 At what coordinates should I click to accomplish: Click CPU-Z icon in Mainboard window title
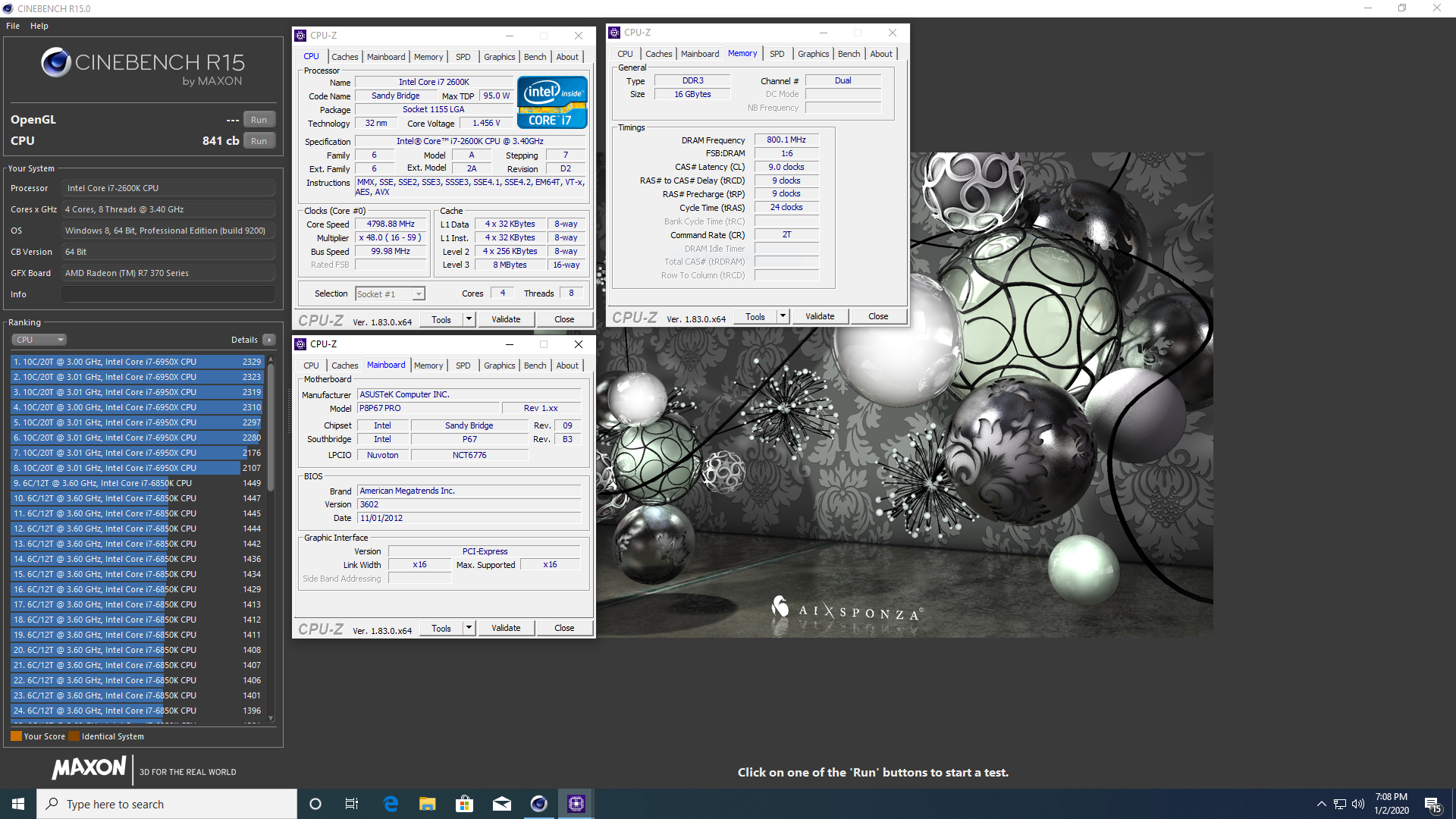click(300, 344)
